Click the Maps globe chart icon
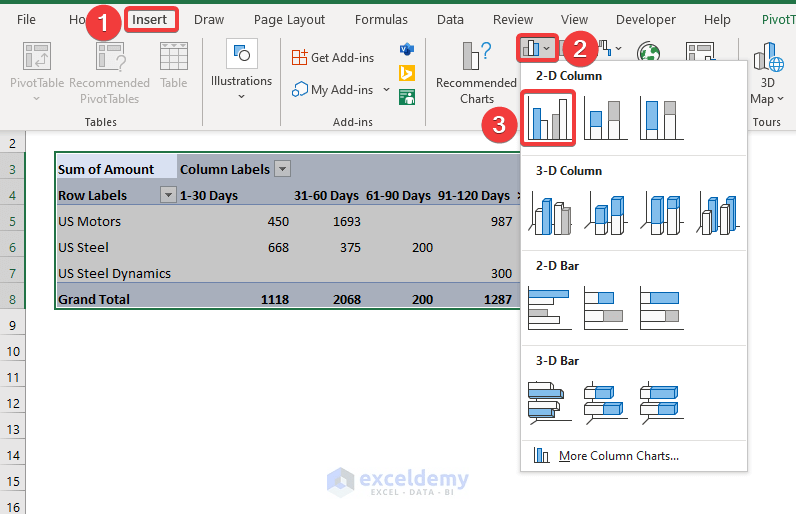Screen dimensions: 796x514 coord(648,52)
